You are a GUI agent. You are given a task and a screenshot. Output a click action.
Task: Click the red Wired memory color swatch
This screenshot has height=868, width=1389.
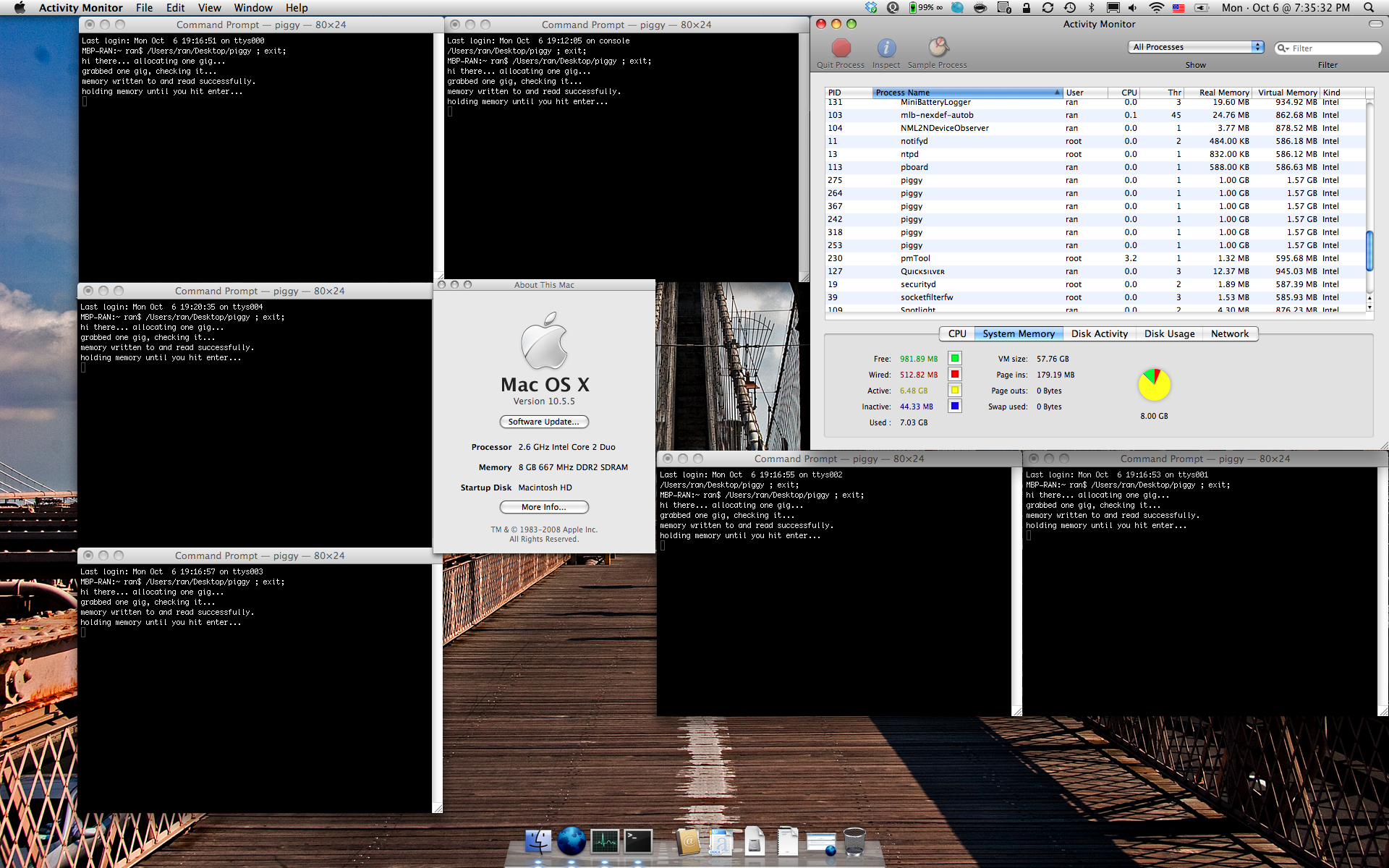955,374
